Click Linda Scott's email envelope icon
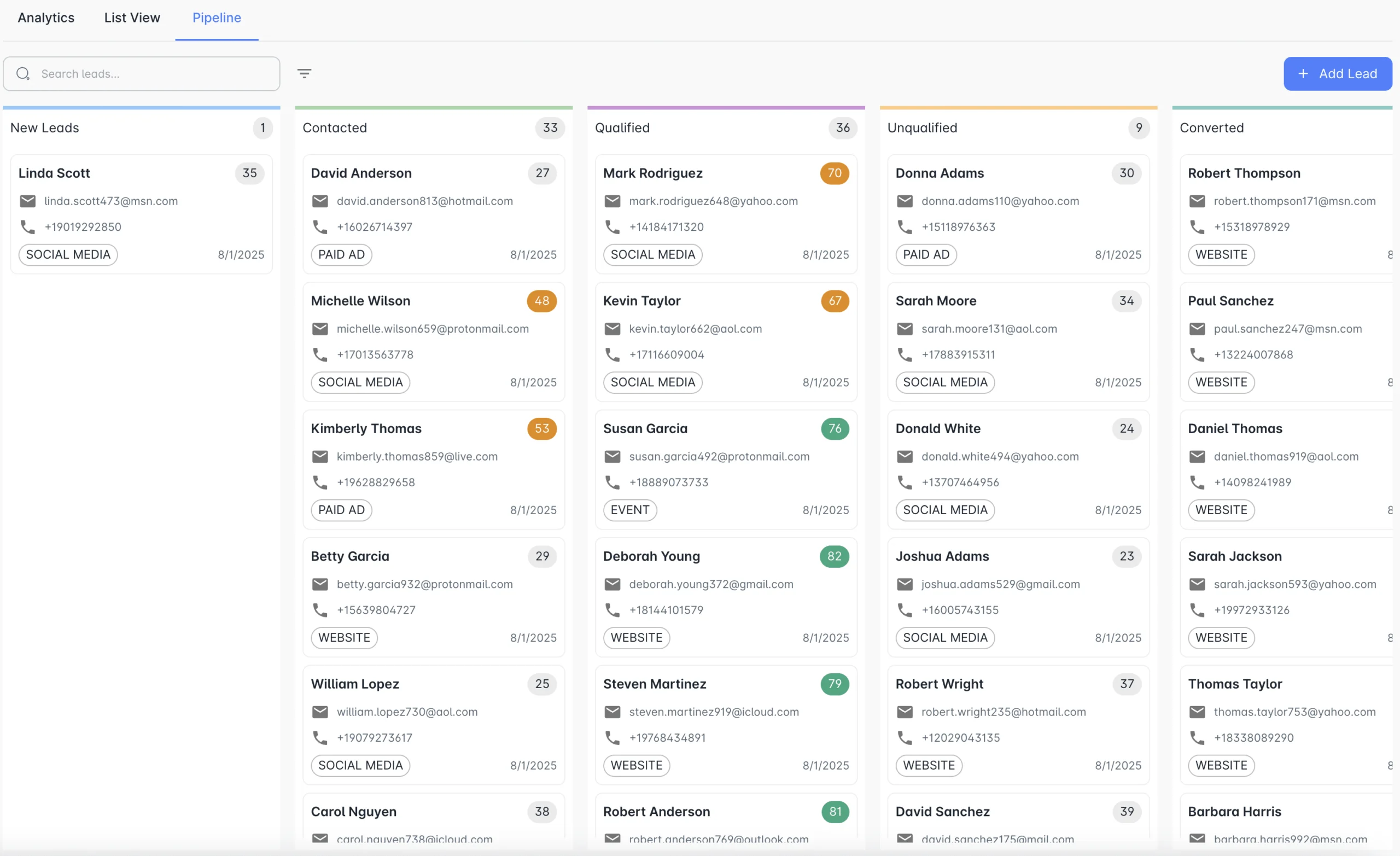 (28, 201)
